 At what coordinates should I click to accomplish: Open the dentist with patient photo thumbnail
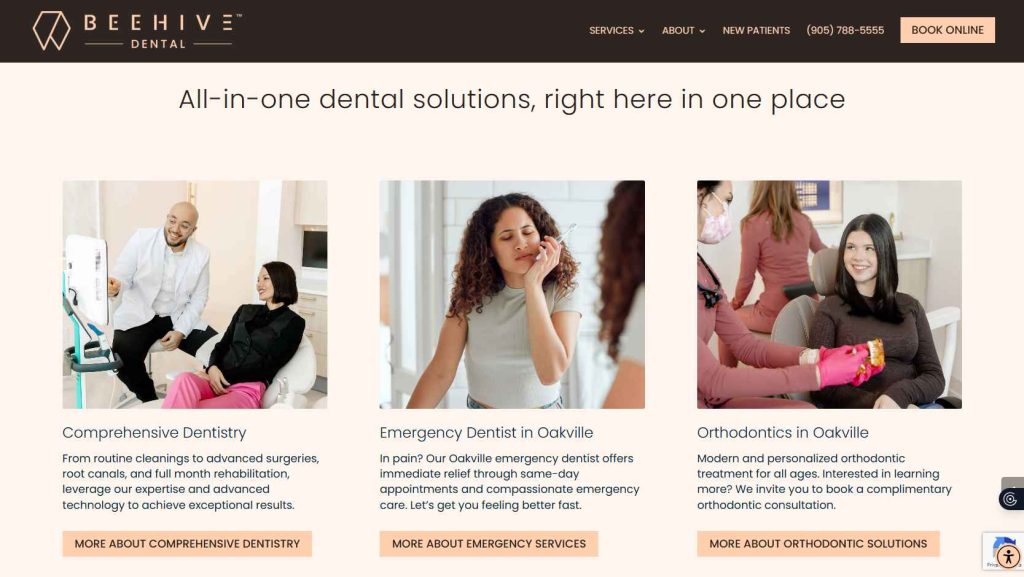coord(195,294)
